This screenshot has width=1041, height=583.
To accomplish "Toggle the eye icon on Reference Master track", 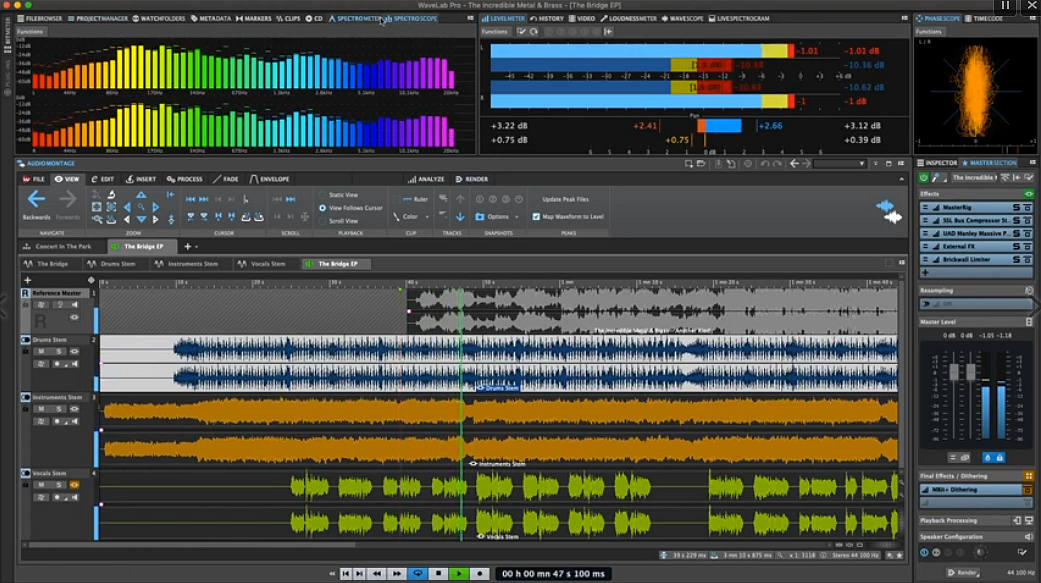I will tap(74, 317).
